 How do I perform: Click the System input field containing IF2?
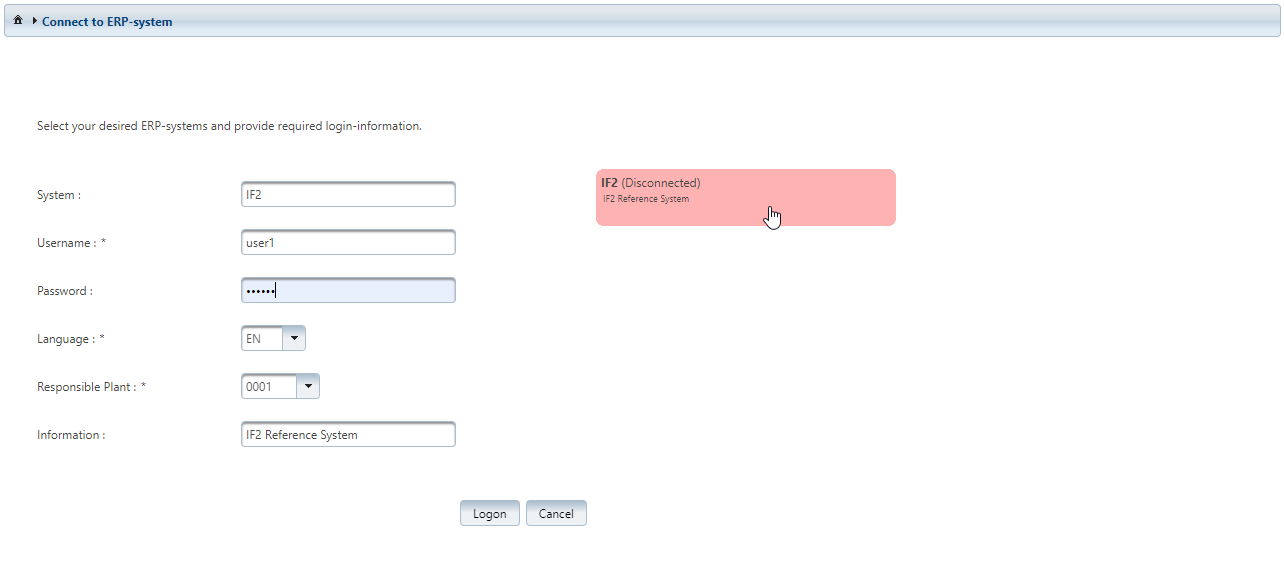(x=347, y=195)
